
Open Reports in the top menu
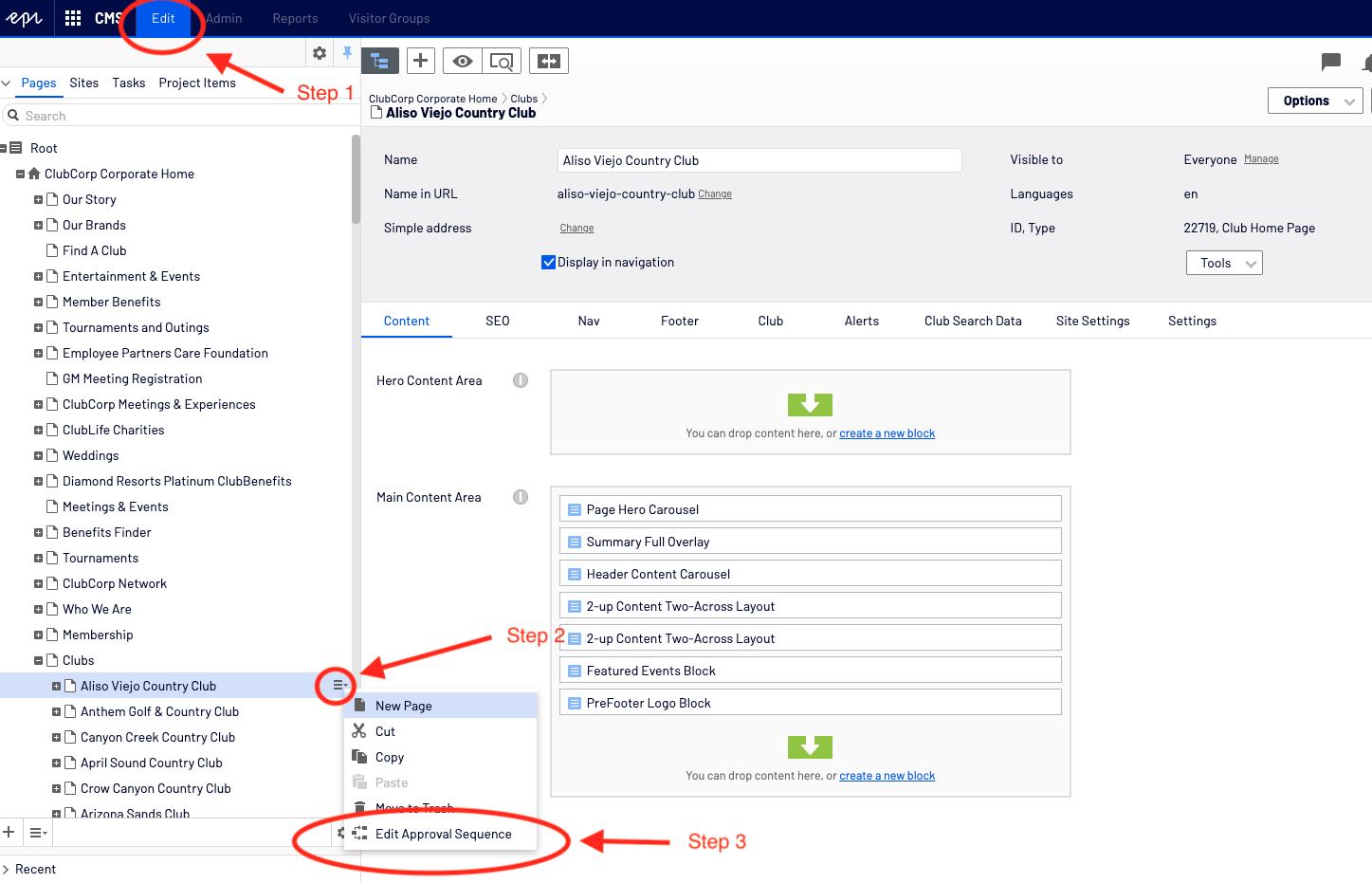click(x=295, y=18)
